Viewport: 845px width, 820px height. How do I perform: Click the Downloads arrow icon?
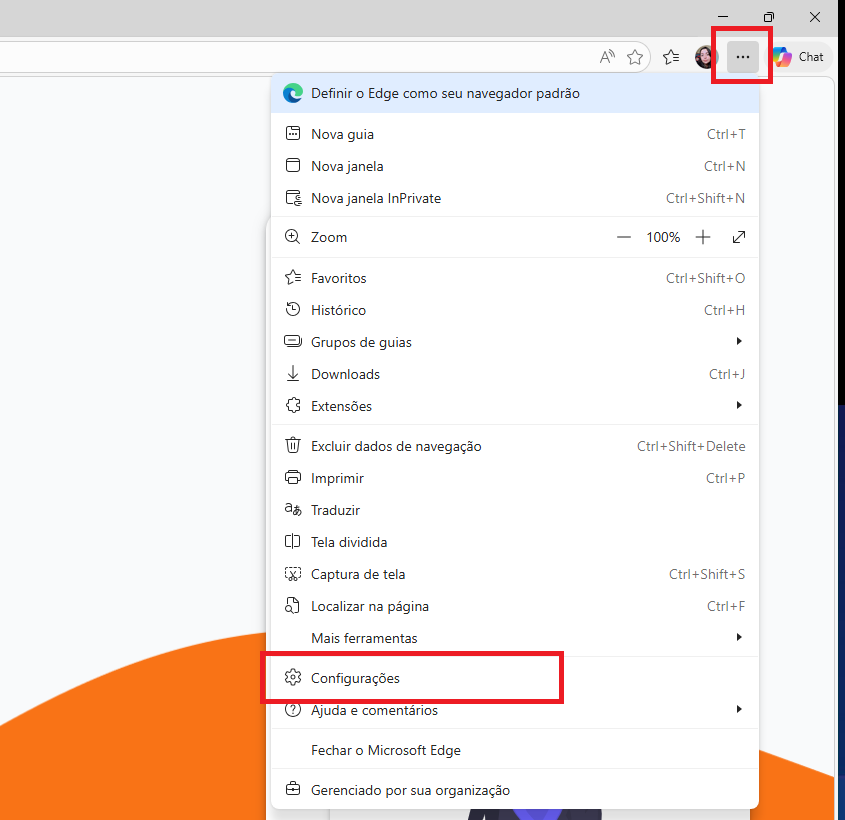tap(293, 373)
